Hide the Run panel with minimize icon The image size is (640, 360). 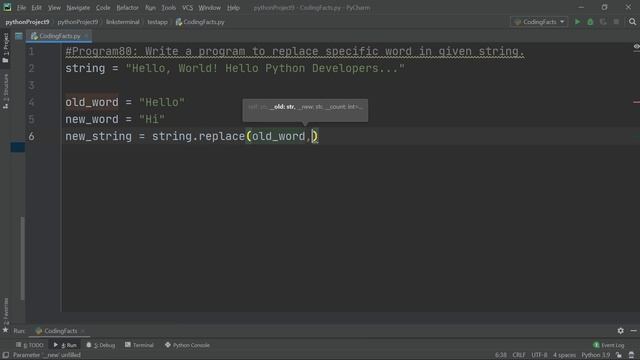pyautogui.click(x=633, y=331)
